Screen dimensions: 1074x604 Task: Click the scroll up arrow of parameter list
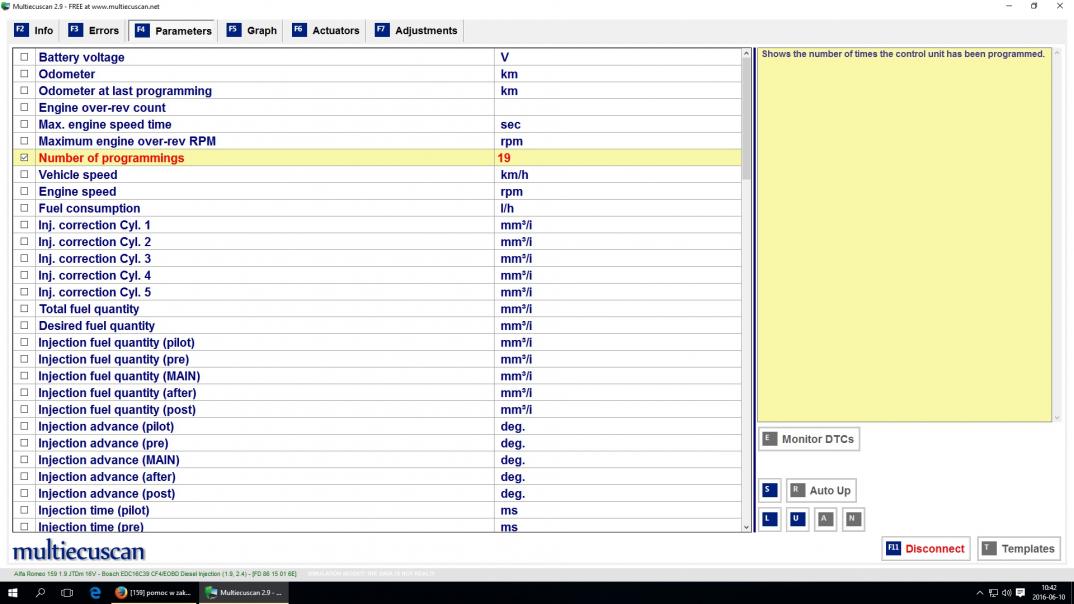pyautogui.click(x=747, y=53)
